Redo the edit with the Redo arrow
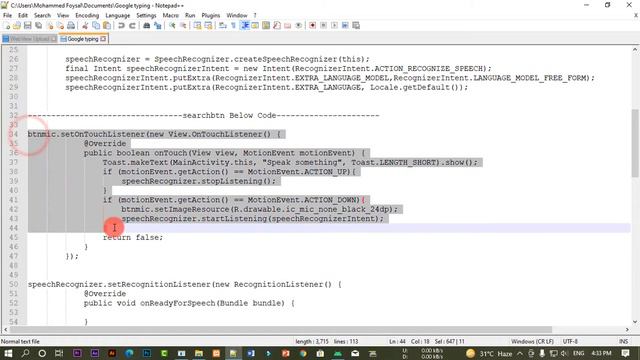The width and height of the screenshot is (640, 360). point(132,25)
